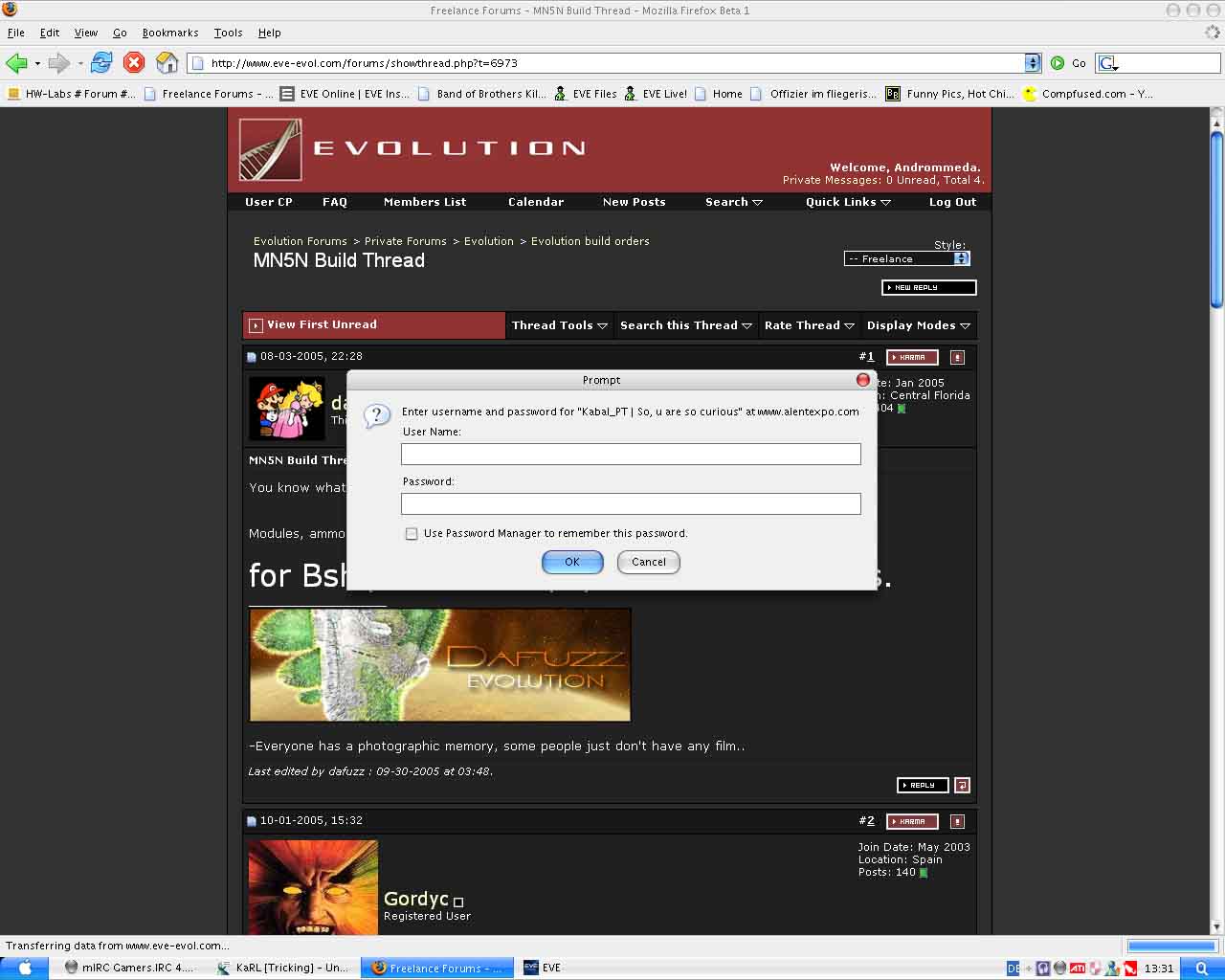Screen dimensions: 1225x980
Task: Open the HW-Labs Forum bookmark
Action: click(71, 94)
